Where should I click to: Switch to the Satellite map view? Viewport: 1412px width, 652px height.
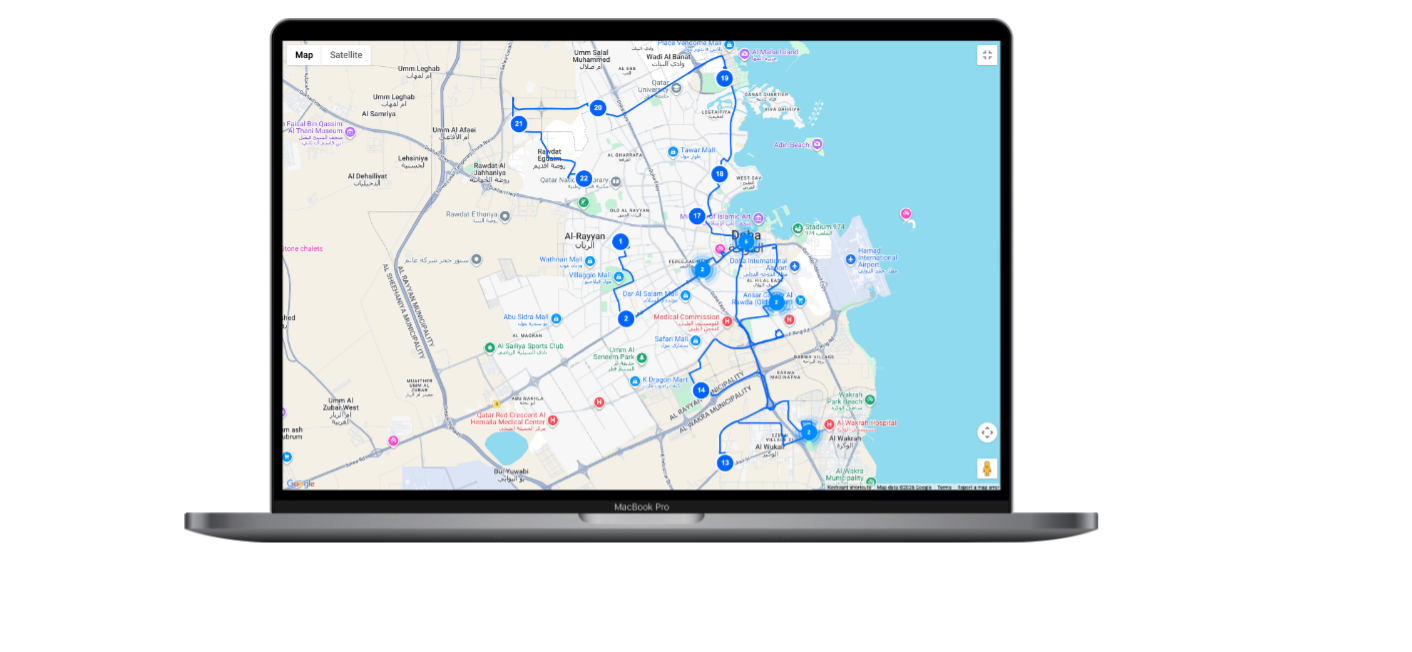(346, 55)
